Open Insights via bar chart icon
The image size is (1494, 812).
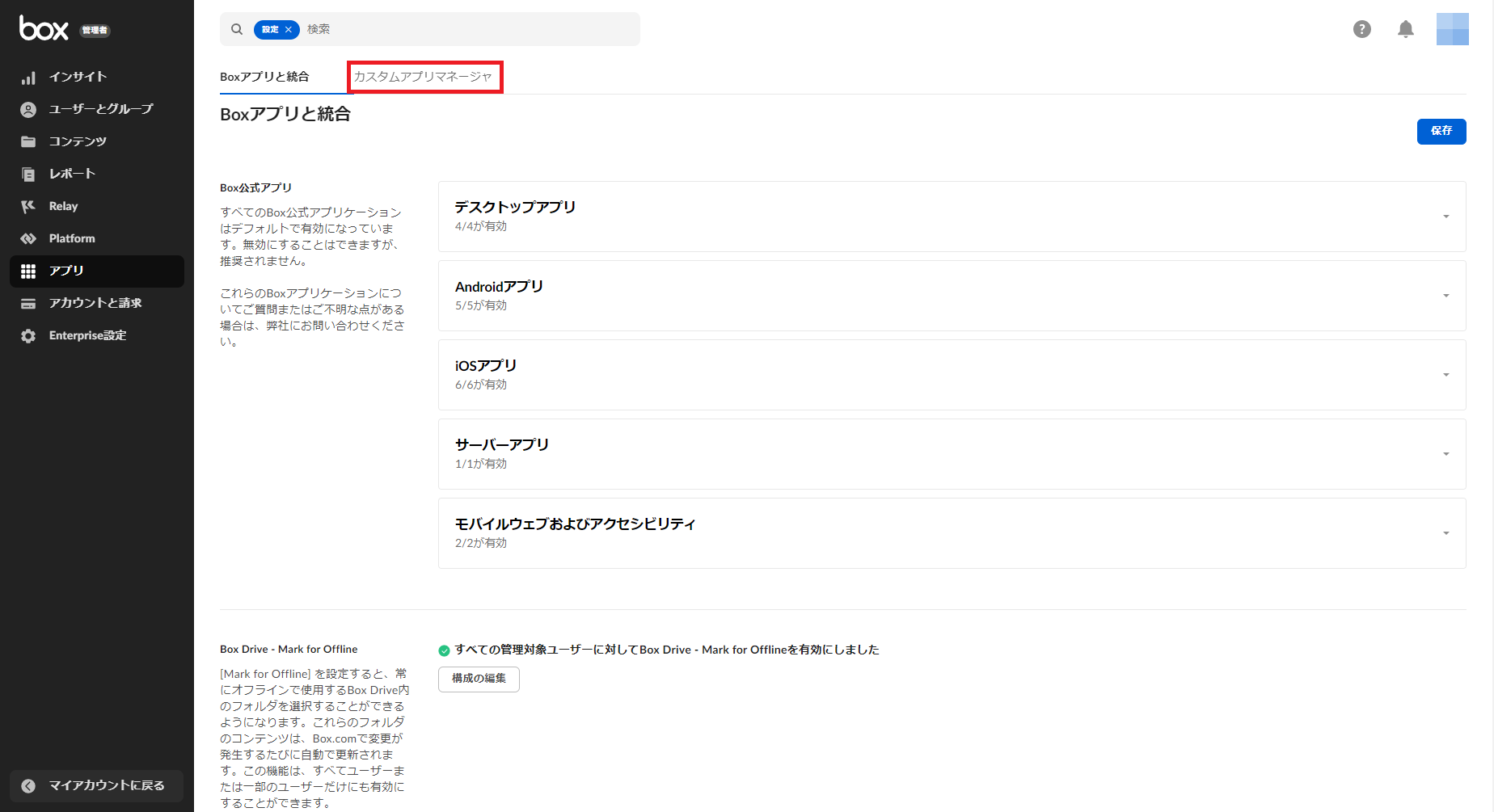point(28,78)
